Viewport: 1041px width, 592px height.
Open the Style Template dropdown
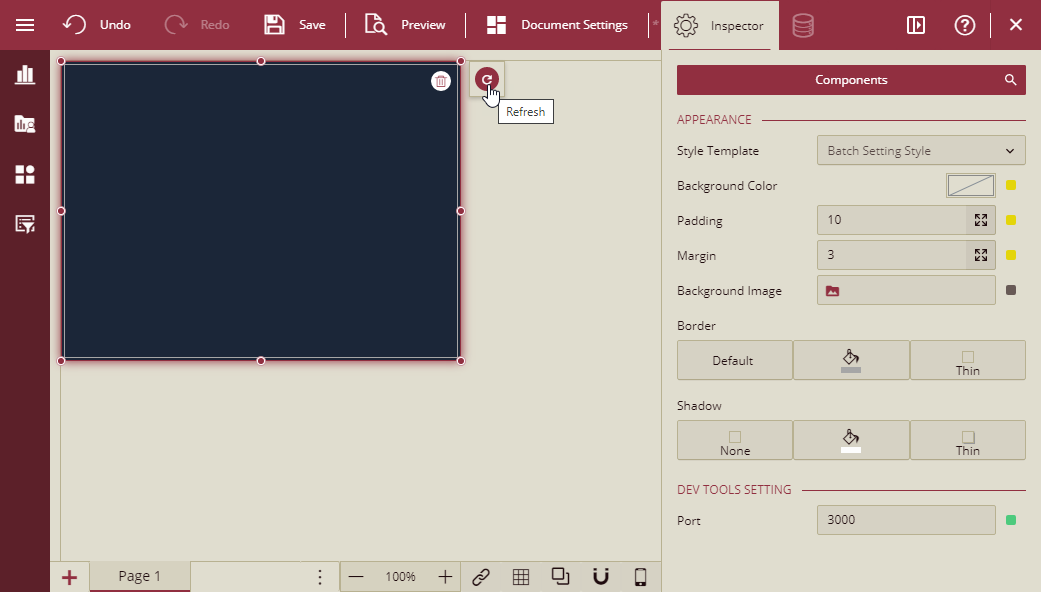[920, 150]
